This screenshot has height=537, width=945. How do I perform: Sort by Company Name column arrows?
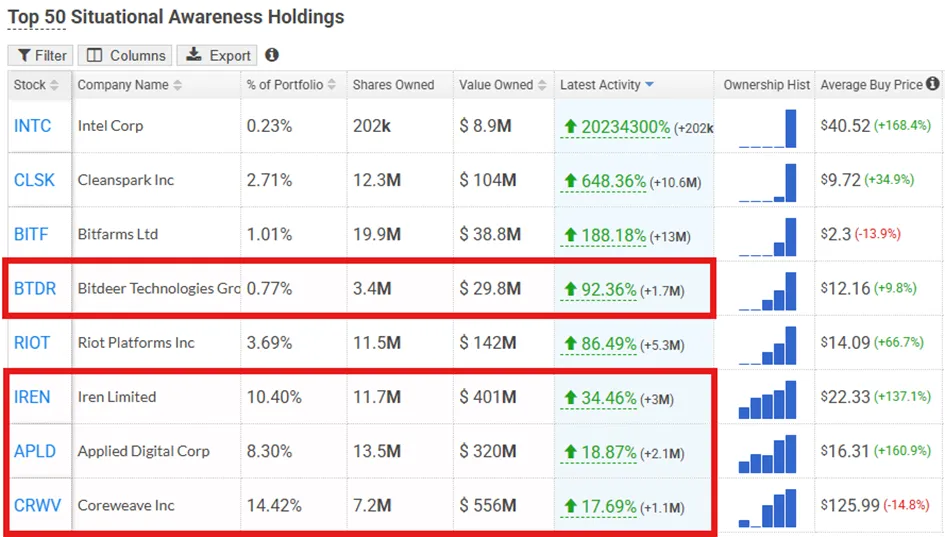[177, 85]
